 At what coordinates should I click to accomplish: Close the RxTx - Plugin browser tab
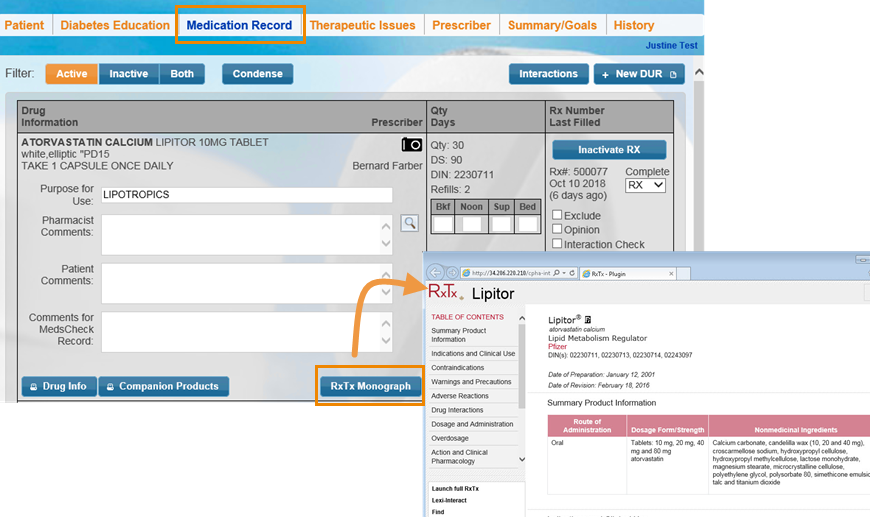pyautogui.click(x=671, y=273)
